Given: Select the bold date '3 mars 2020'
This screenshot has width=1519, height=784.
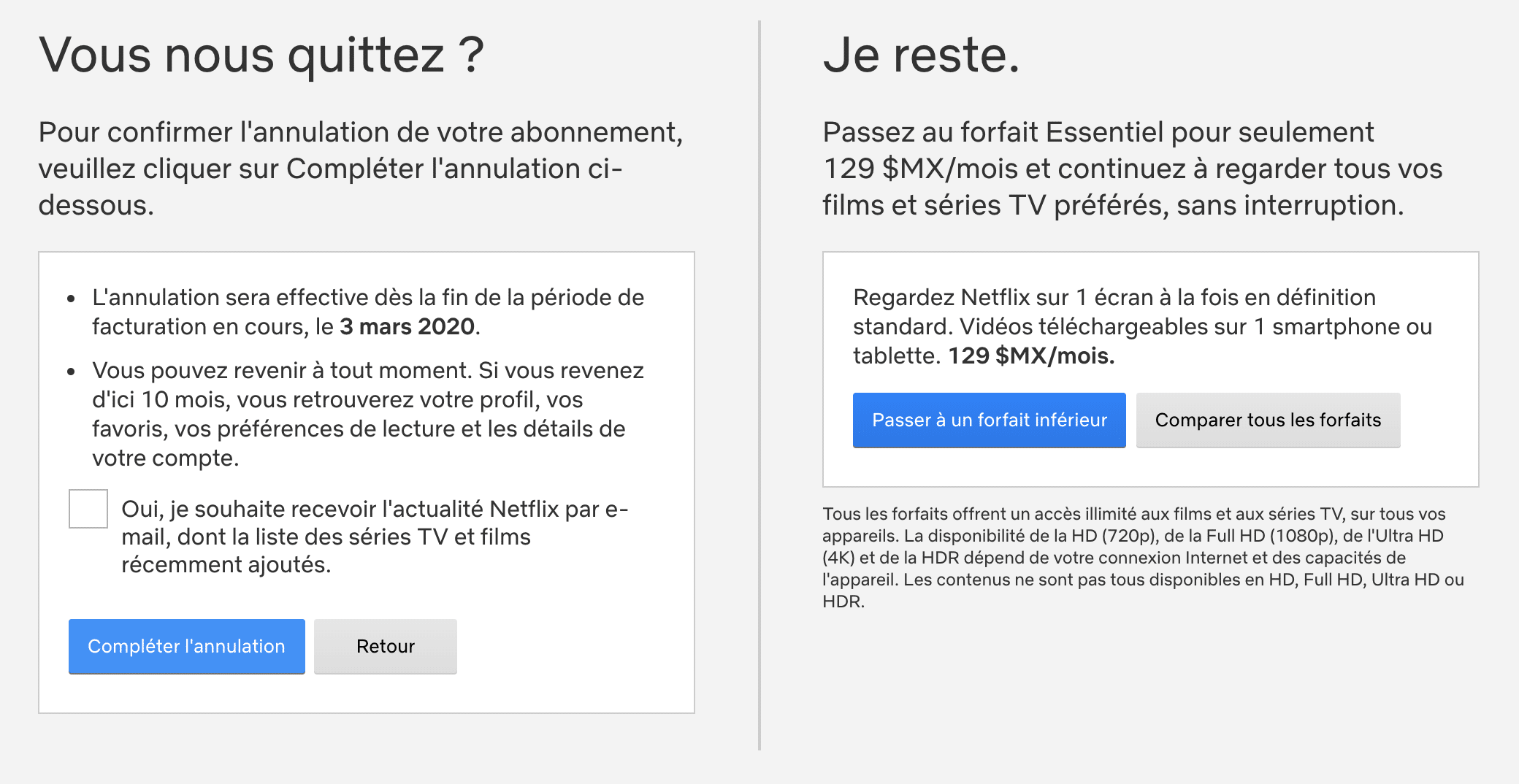Looking at the screenshot, I should [x=408, y=326].
